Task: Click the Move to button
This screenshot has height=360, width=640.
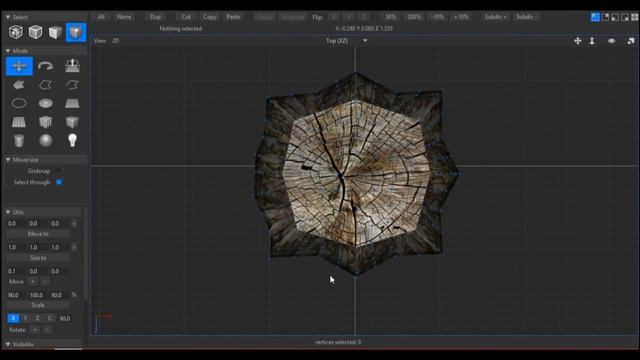Action: coord(38,234)
